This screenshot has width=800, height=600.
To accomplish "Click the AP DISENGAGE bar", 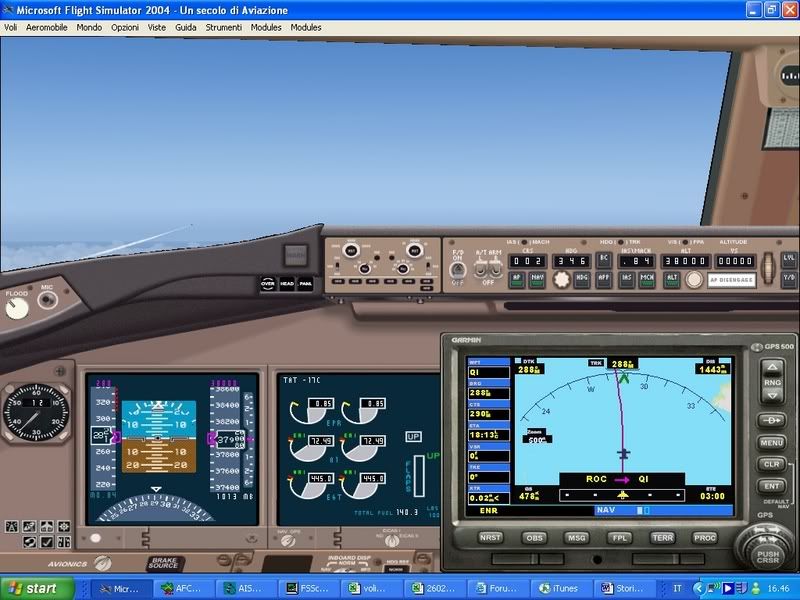I will pos(732,280).
